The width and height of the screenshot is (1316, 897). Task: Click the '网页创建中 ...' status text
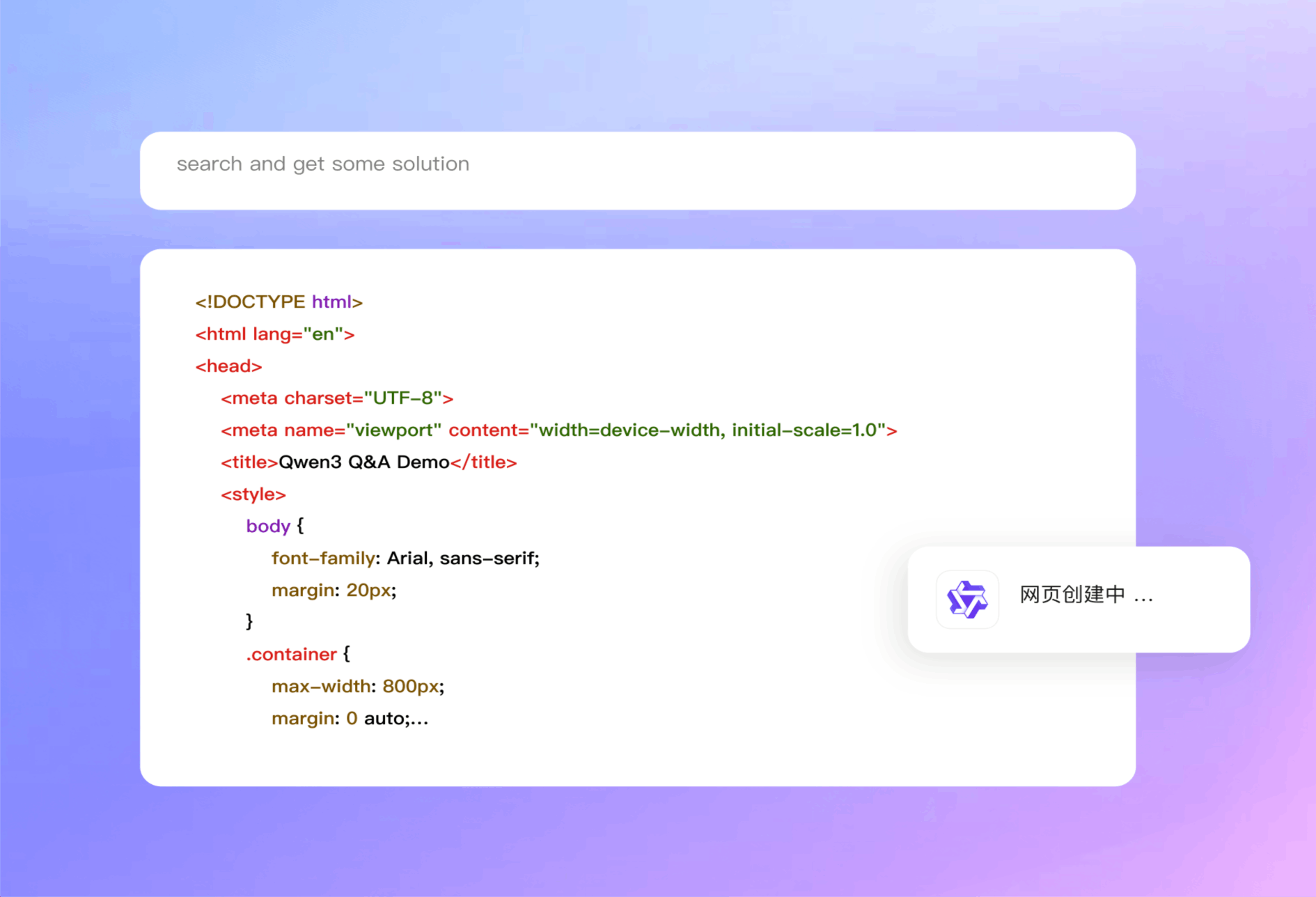pyautogui.click(x=1086, y=595)
